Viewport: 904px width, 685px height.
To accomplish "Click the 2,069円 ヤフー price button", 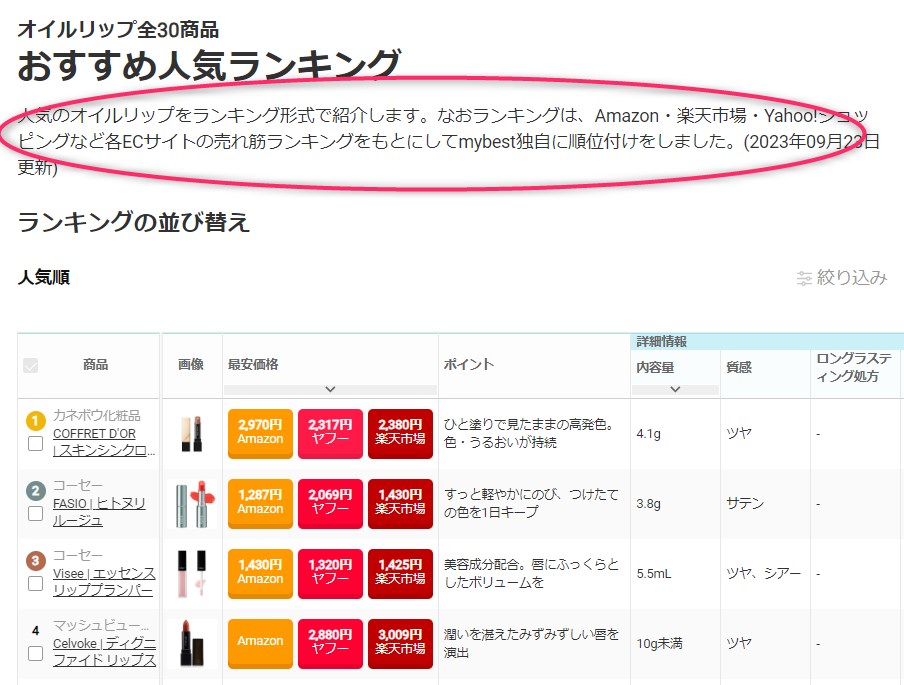I will [330, 503].
